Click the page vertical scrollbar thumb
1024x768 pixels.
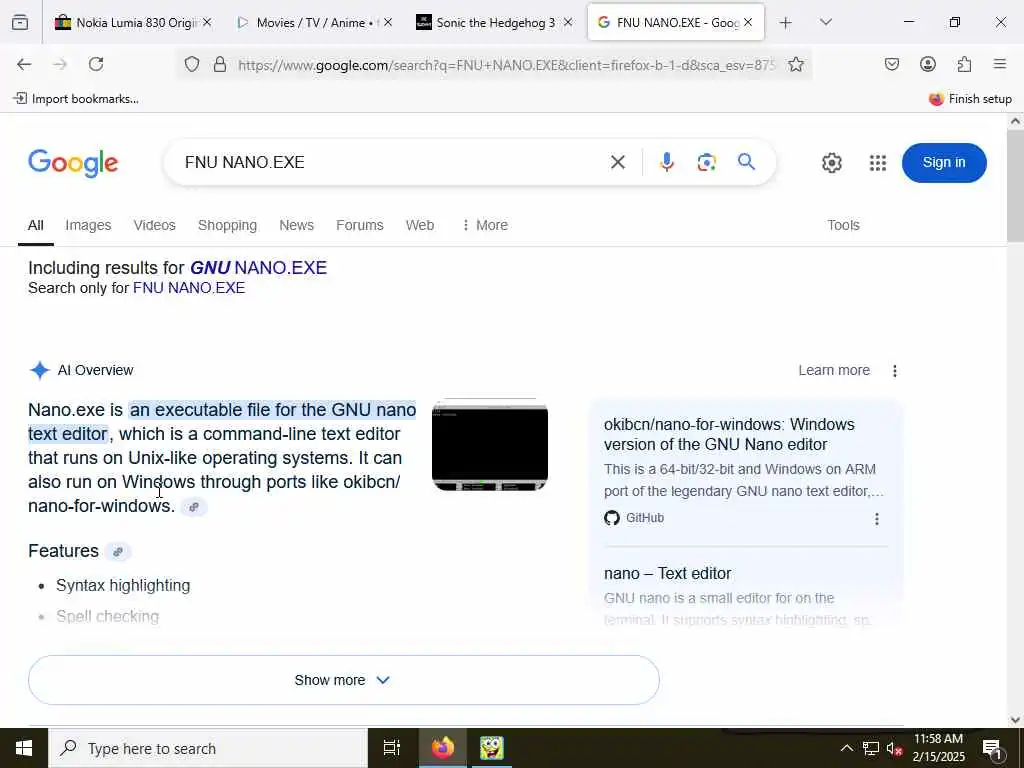1015,185
